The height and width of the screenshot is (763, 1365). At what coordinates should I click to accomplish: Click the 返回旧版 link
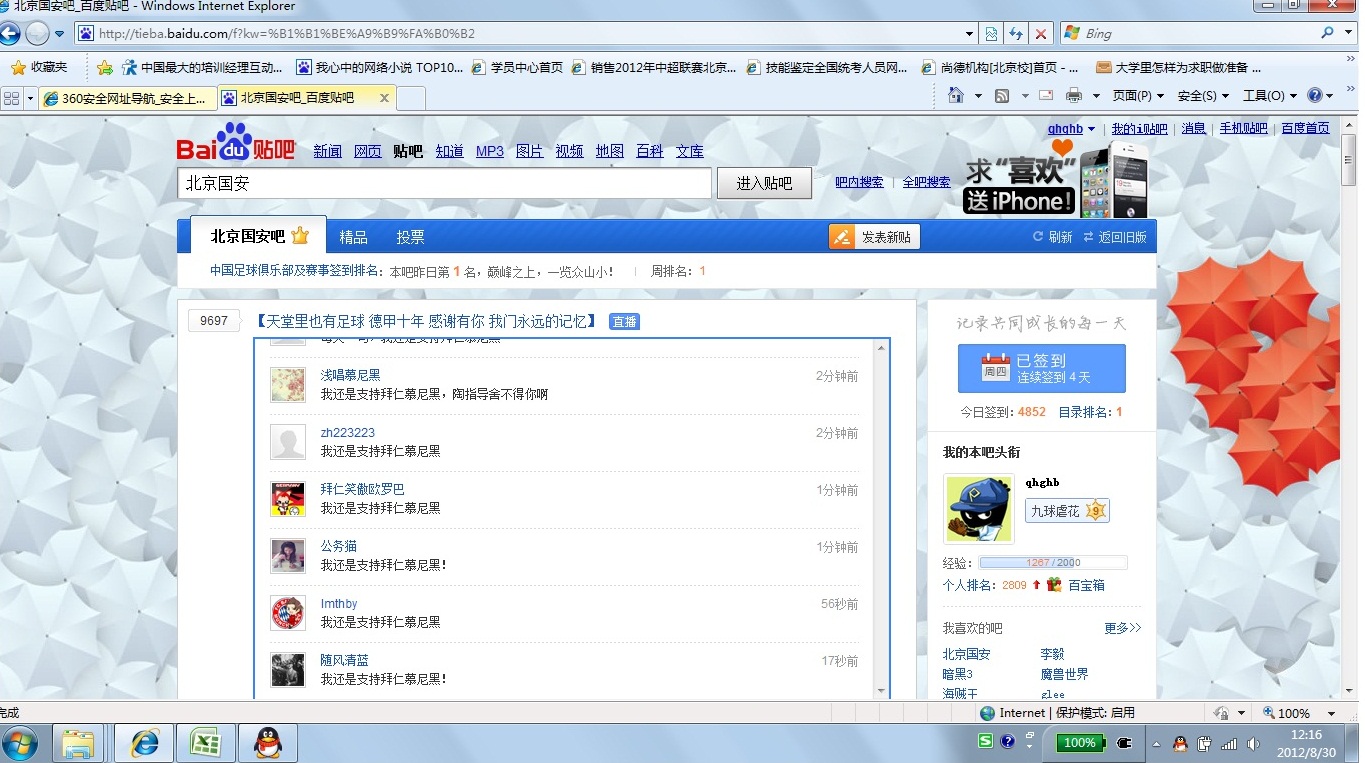pos(1114,237)
